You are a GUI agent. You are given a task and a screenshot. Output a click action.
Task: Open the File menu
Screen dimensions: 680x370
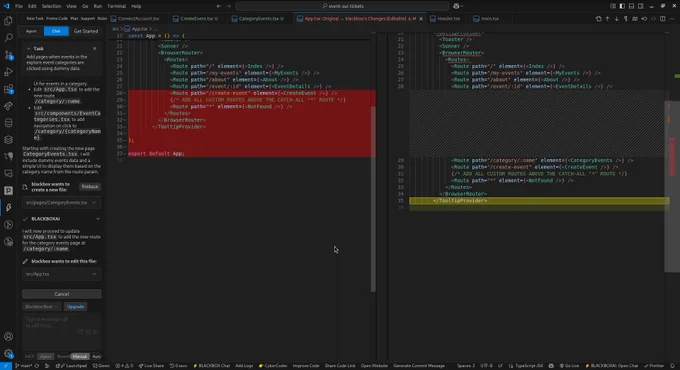point(19,6)
